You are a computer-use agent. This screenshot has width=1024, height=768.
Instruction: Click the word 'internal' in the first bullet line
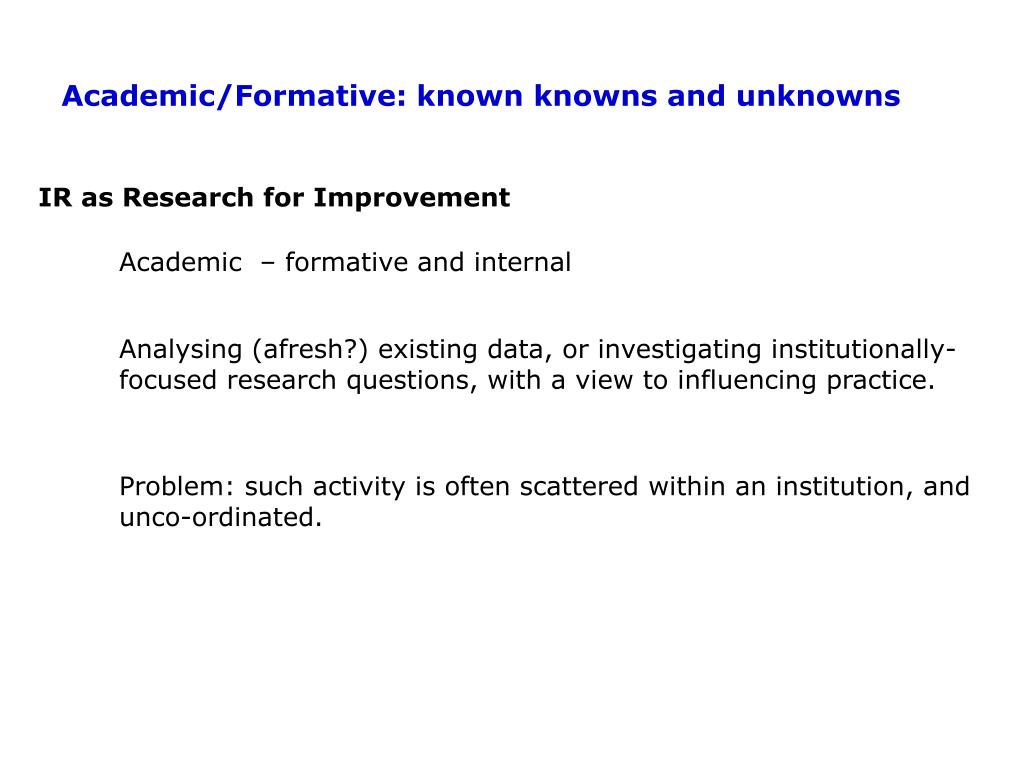(x=522, y=263)
